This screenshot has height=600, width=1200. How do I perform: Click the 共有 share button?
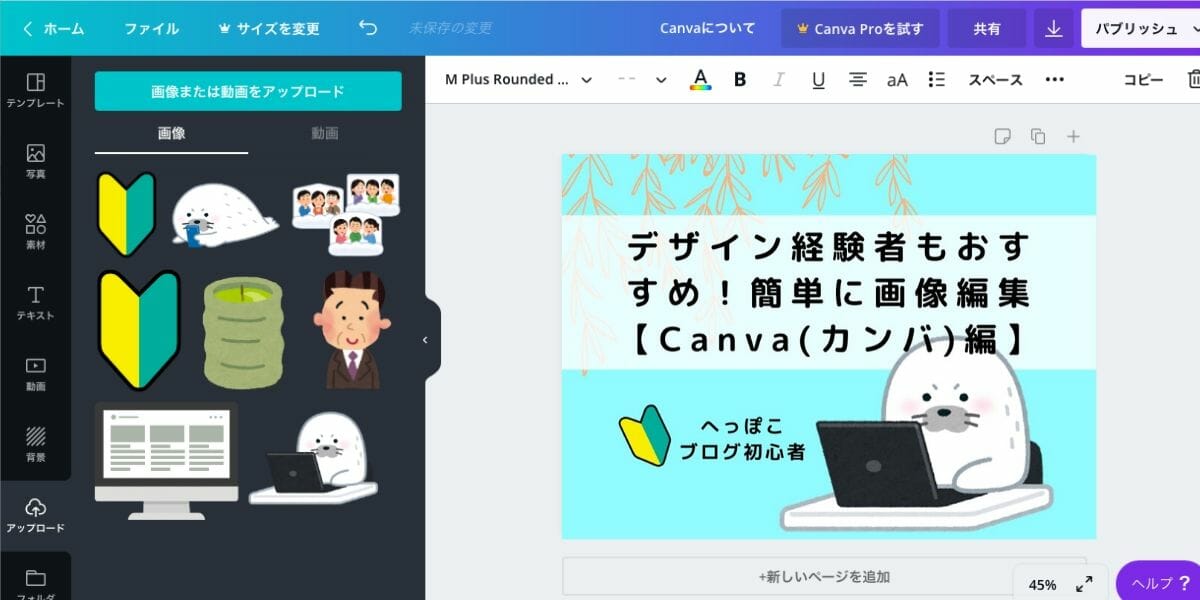click(x=987, y=28)
